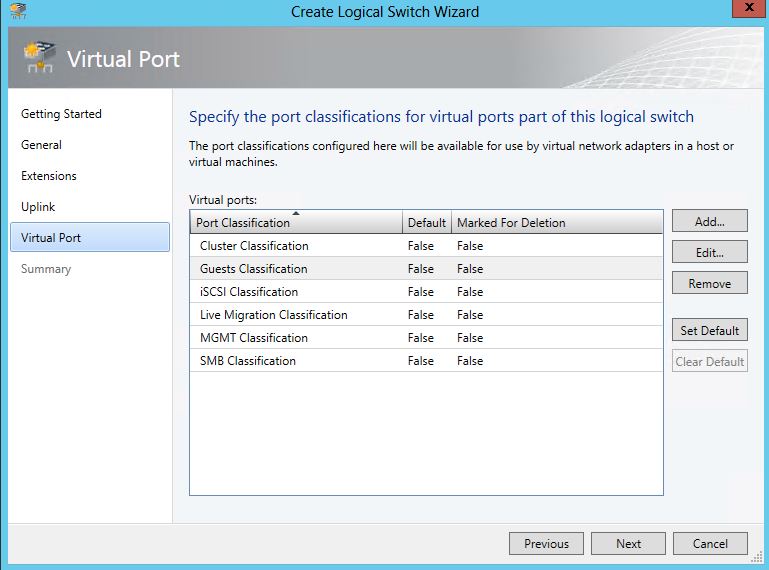Click the Virtual Port header icon
769x570 pixels.
(x=38, y=59)
